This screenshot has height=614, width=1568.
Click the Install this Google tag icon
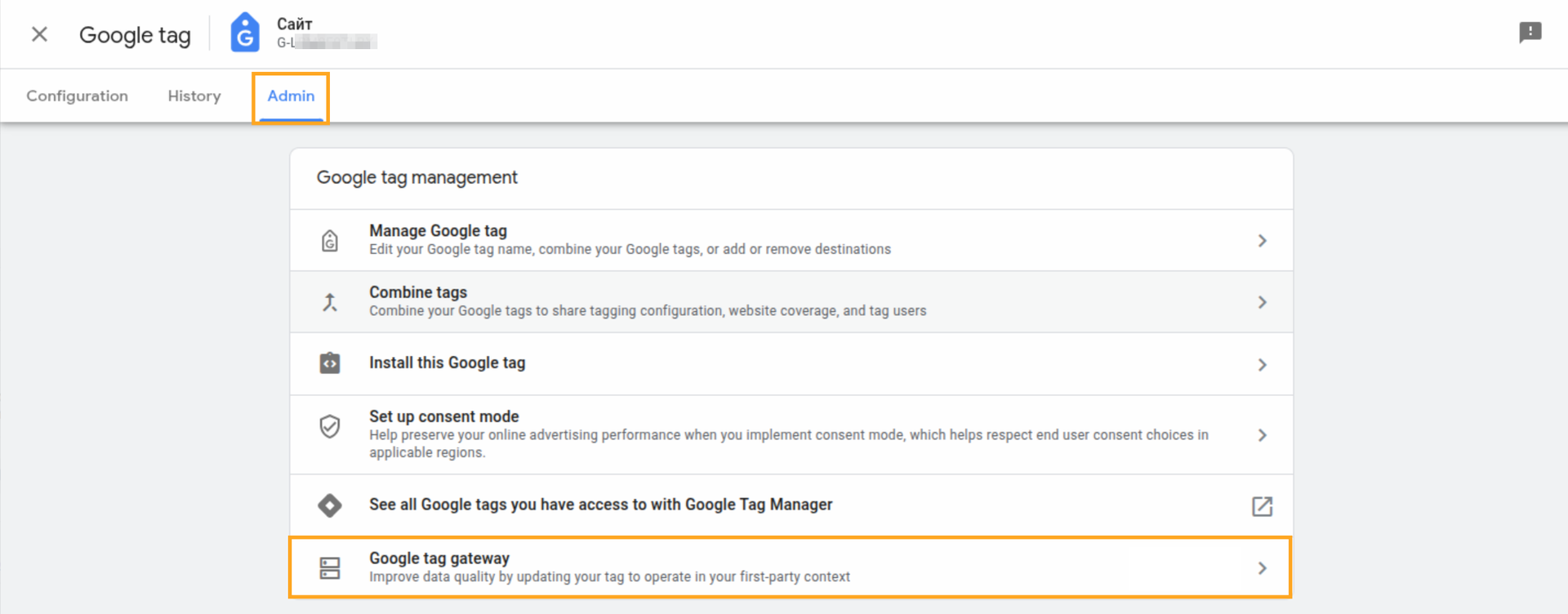[330, 363]
